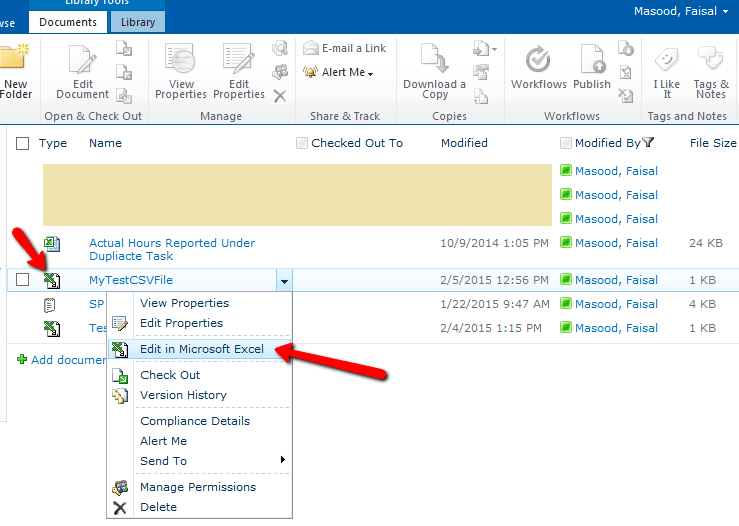739x526 pixels.
Task: Click the CSV icon beside MyTestCSVFile
Action: [52, 280]
